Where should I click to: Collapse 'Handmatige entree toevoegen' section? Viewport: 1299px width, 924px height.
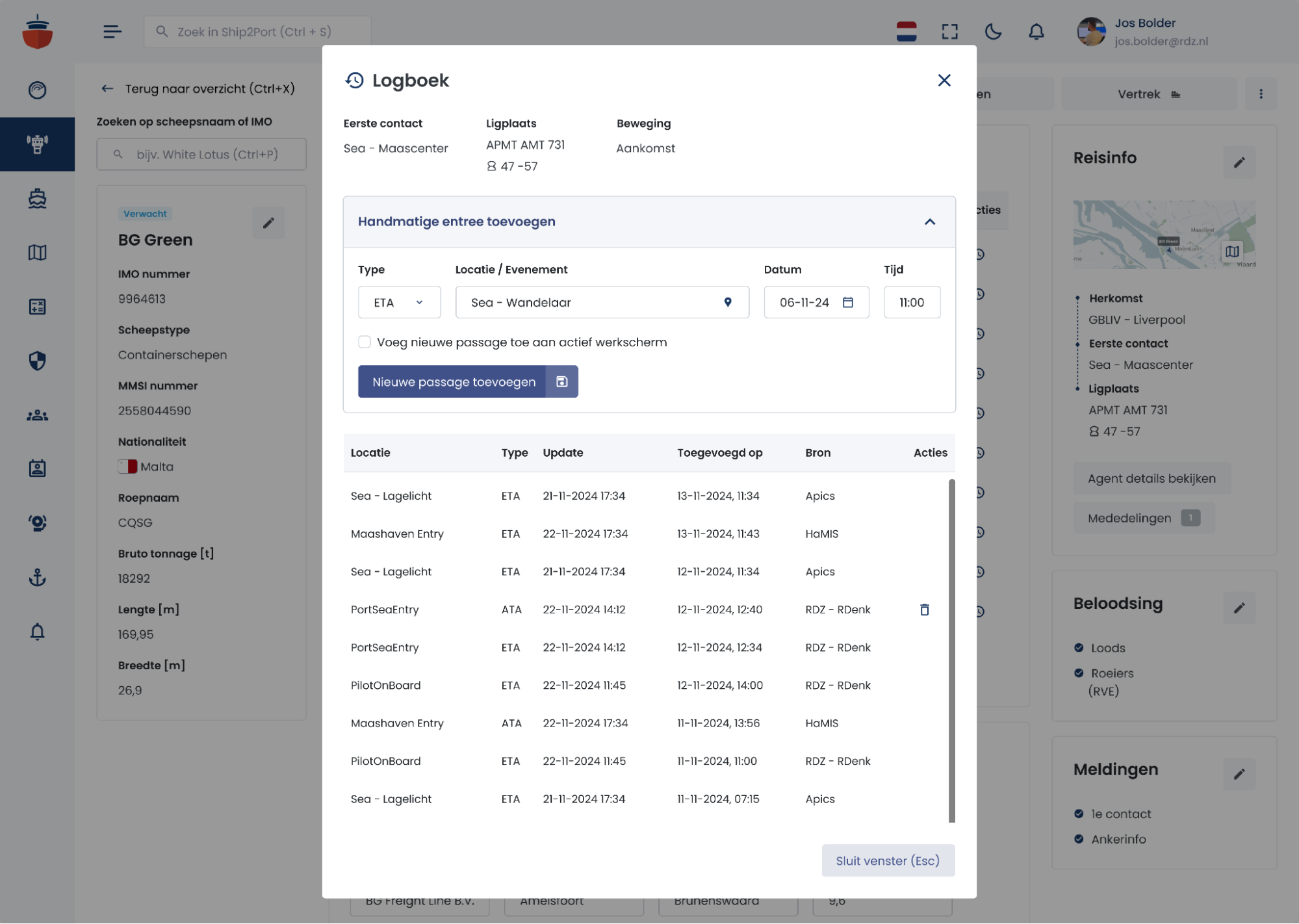[929, 222]
